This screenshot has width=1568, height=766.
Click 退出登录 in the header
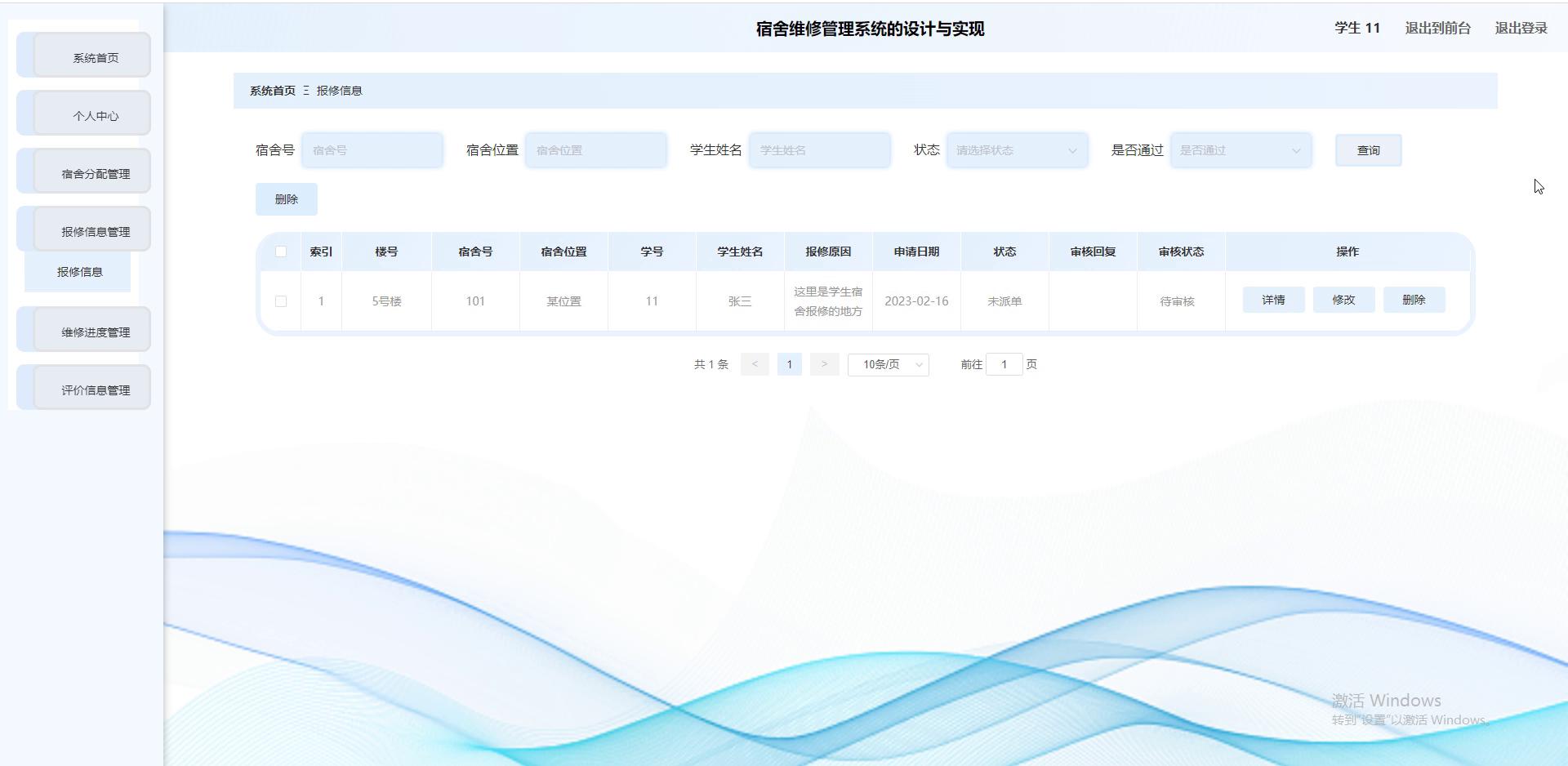point(1521,28)
